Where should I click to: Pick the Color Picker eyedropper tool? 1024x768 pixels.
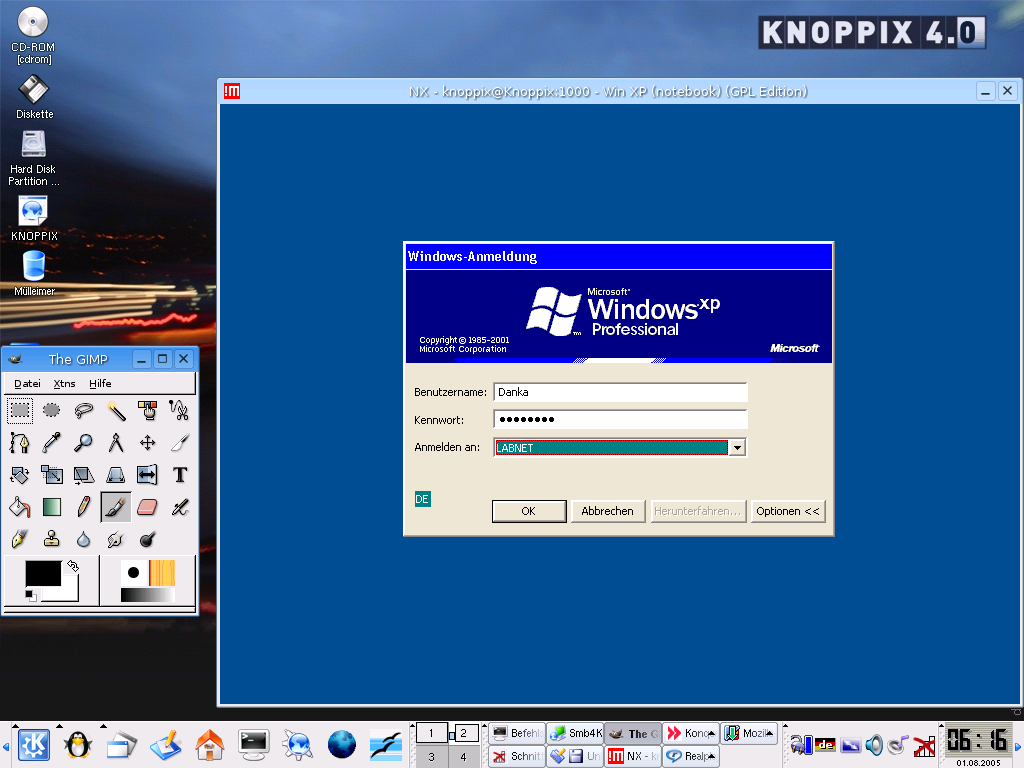pos(52,442)
